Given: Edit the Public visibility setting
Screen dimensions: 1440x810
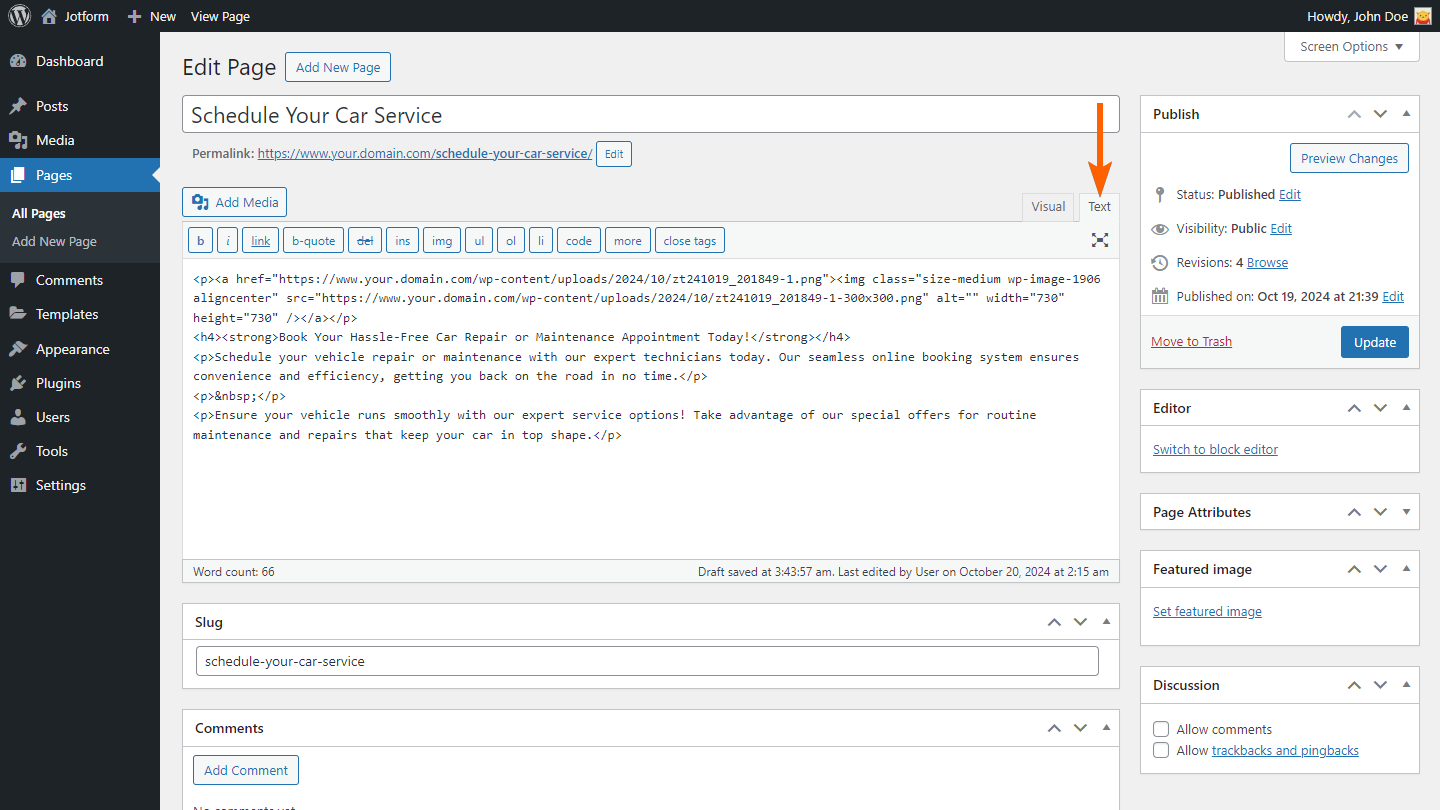Looking at the screenshot, I should (1281, 228).
